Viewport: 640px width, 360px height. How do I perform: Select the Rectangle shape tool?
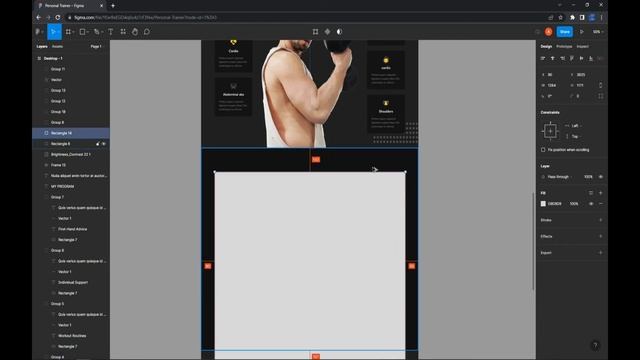82,31
